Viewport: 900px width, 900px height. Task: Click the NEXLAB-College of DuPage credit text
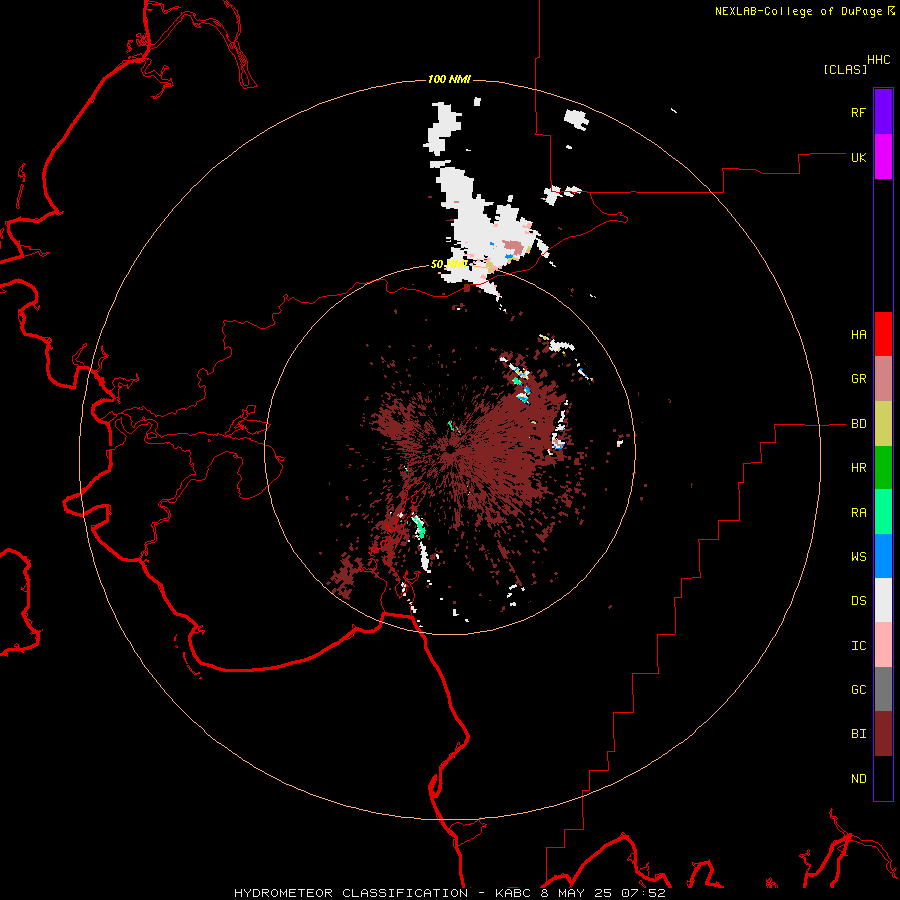point(800,11)
